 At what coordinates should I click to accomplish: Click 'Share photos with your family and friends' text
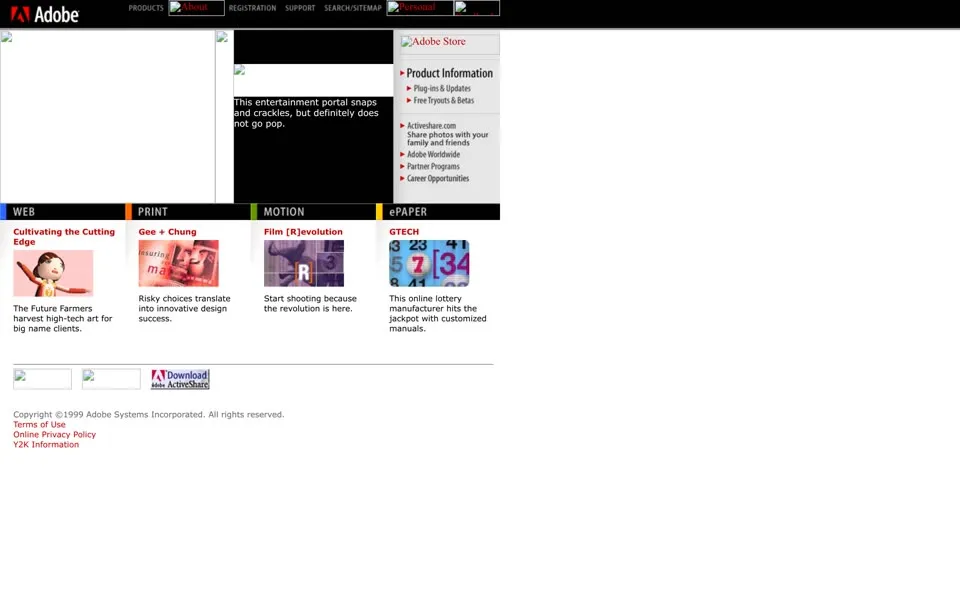coord(448,138)
